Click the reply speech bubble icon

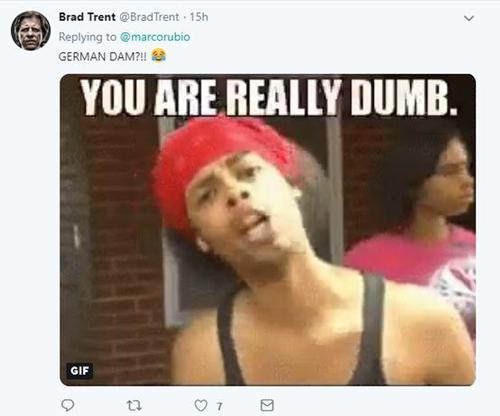click(x=68, y=405)
